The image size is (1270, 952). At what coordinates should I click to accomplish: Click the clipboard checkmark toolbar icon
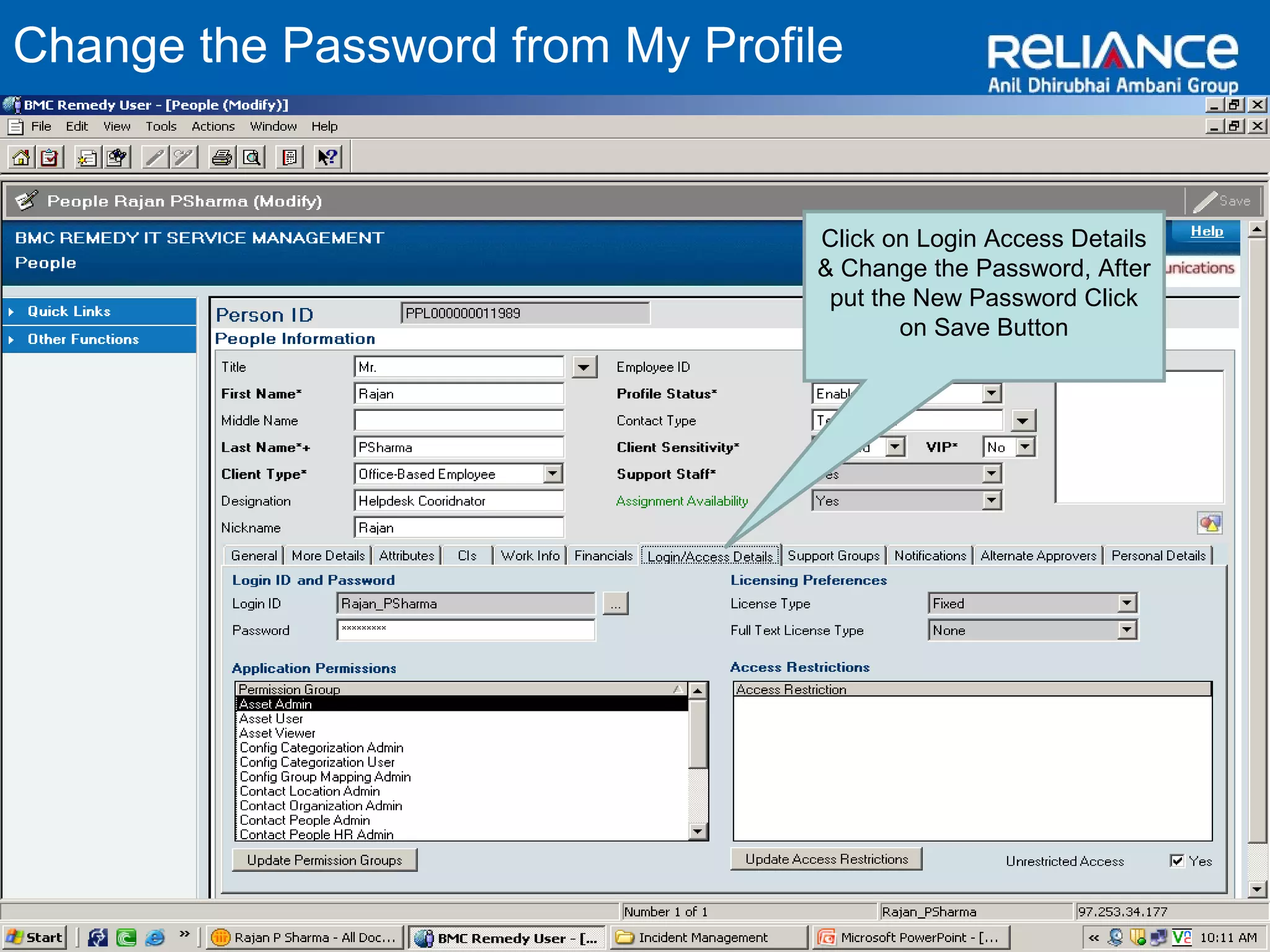coord(50,157)
